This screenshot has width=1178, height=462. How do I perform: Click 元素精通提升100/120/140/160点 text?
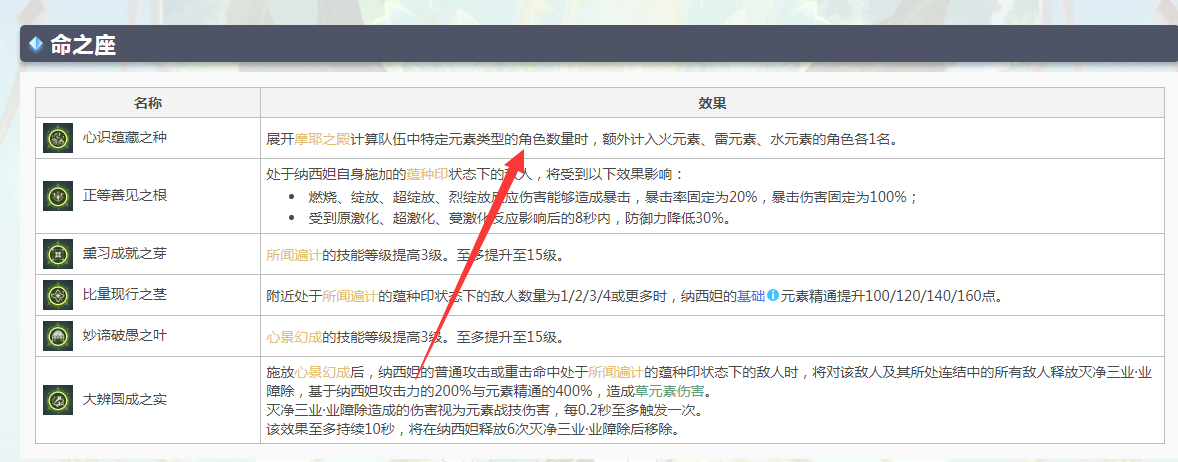(x=892, y=296)
